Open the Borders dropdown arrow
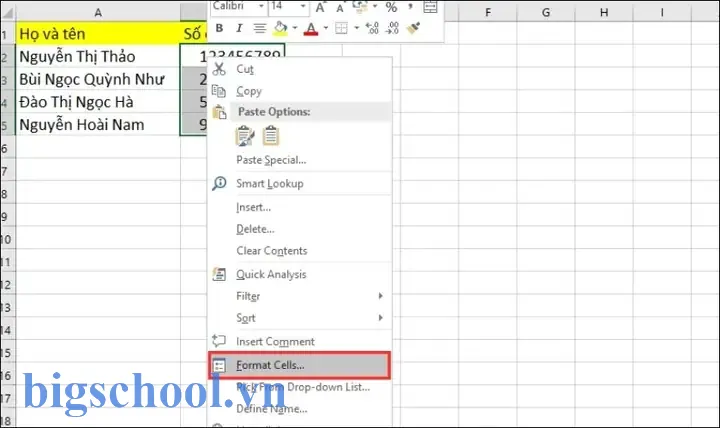Viewport: 720px width, 428px height. coord(356,28)
